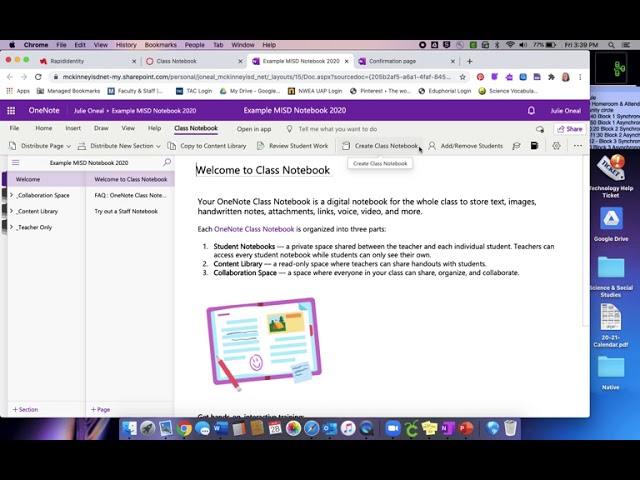Open the File tab in OneNote

pyautogui.click(x=14, y=128)
